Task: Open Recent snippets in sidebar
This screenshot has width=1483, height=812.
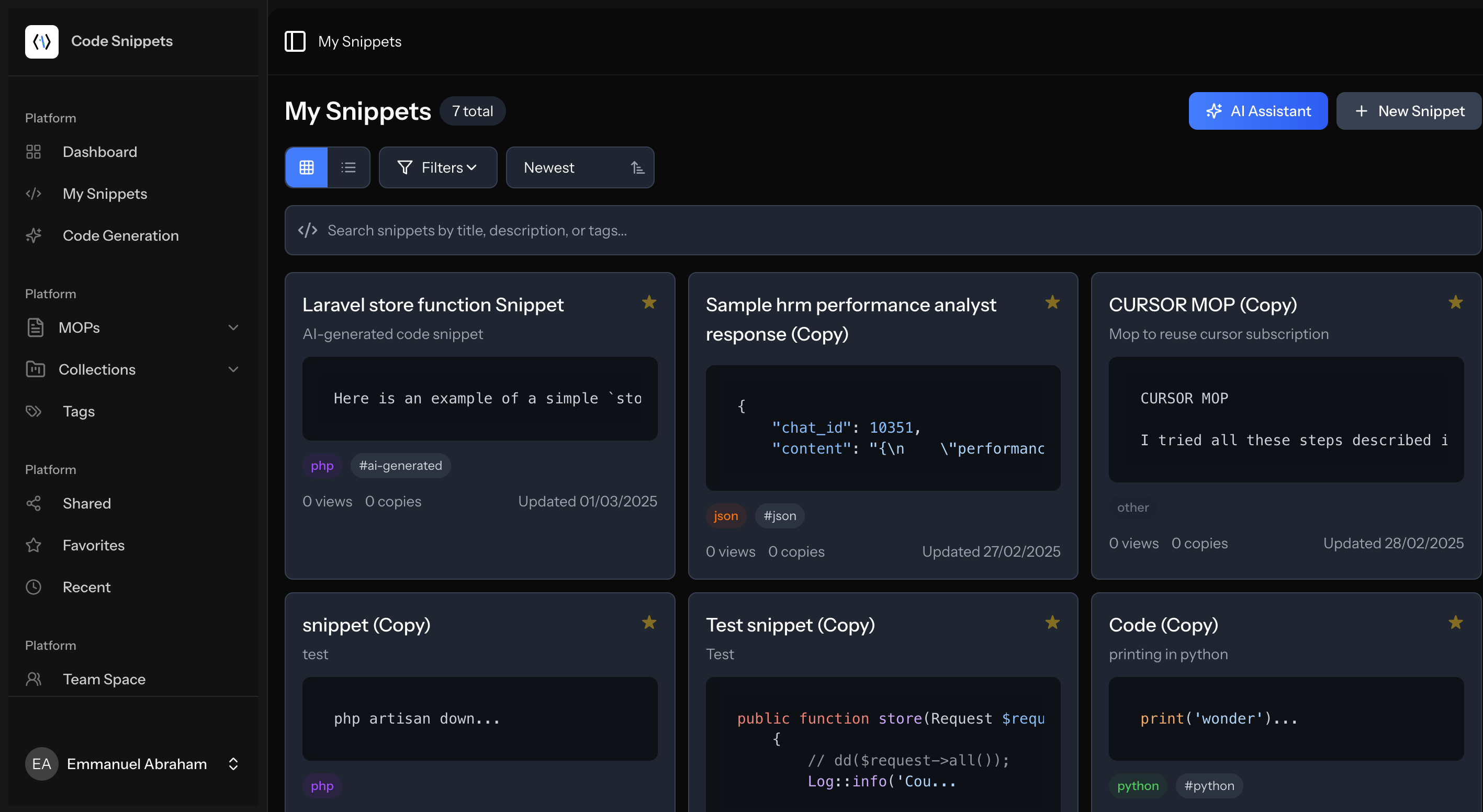Action: pyautogui.click(x=86, y=587)
